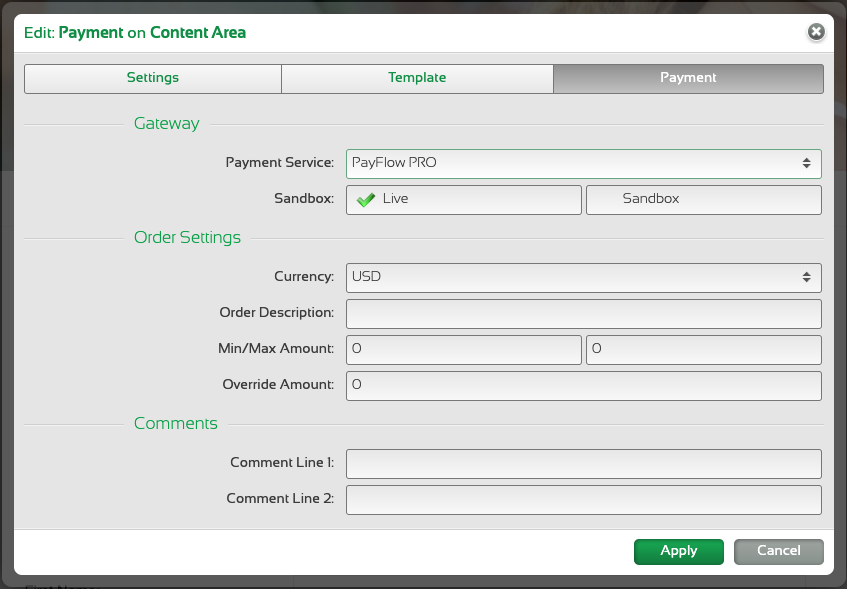The height and width of the screenshot is (589, 847).
Task: Click the Gateway section heading
Action: tap(166, 124)
